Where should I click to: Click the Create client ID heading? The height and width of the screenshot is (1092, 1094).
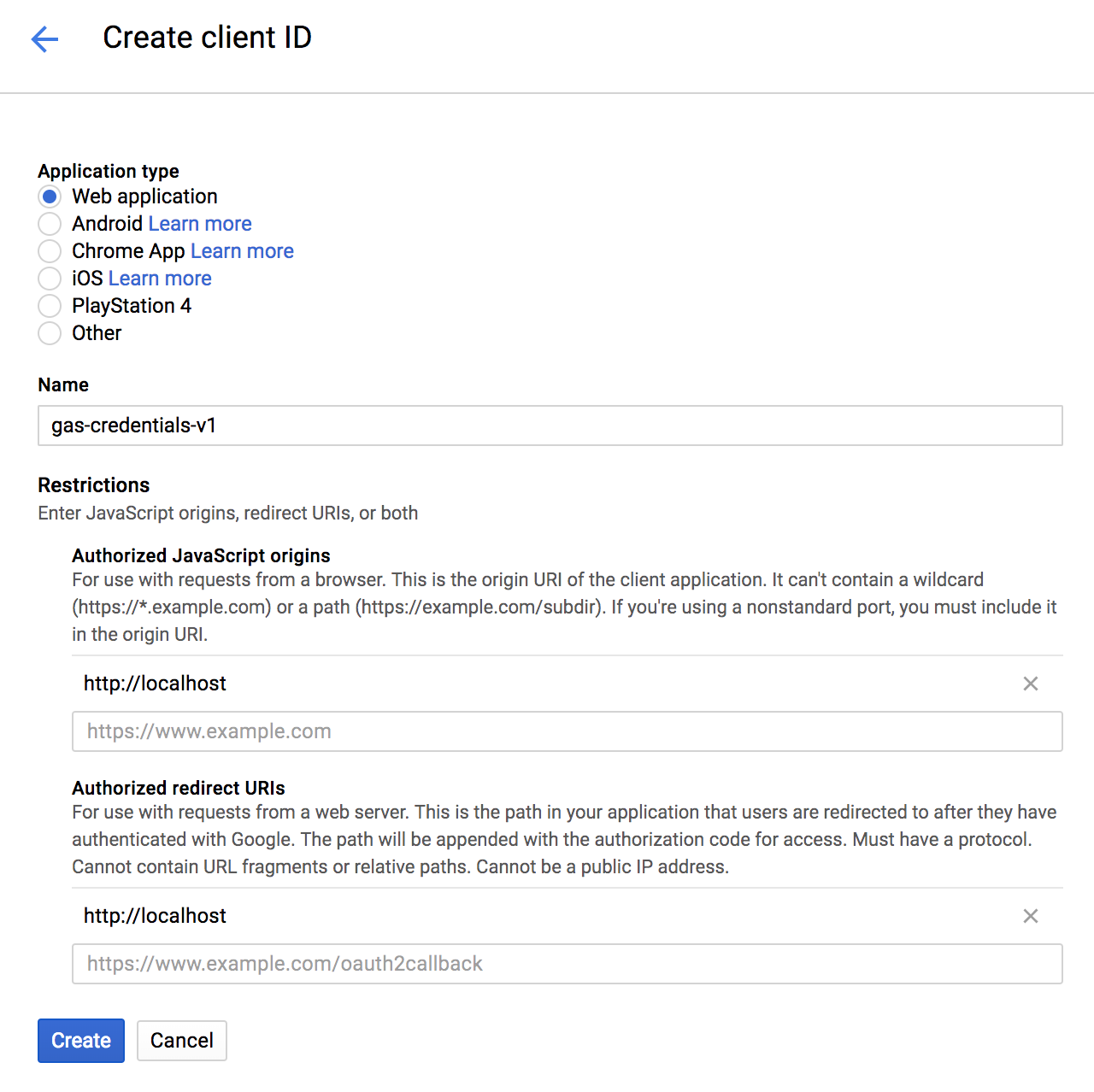(x=207, y=38)
